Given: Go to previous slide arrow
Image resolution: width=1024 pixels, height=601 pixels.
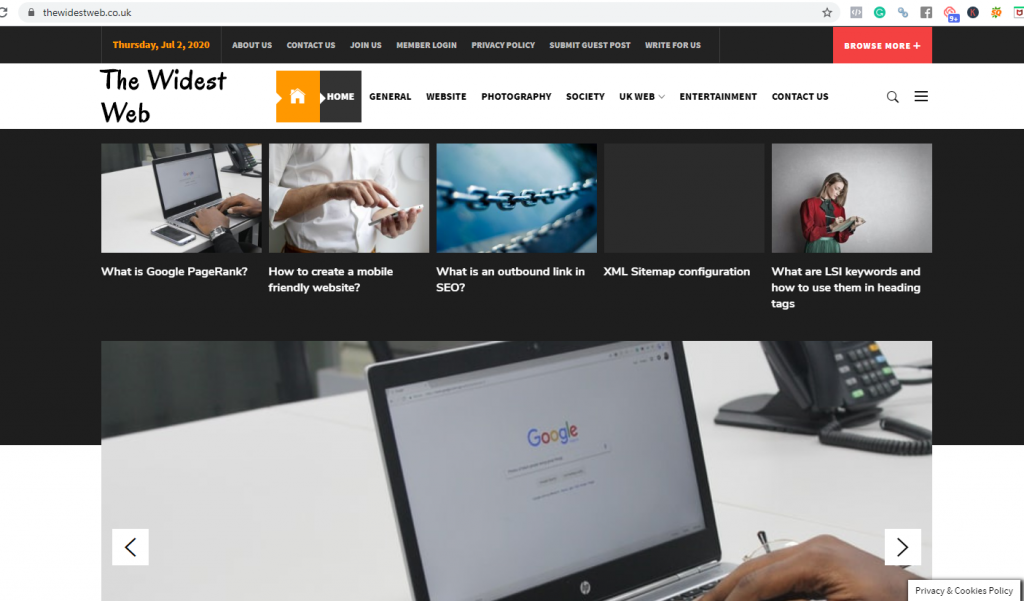Looking at the screenshot, I should (x=130, y=547).
